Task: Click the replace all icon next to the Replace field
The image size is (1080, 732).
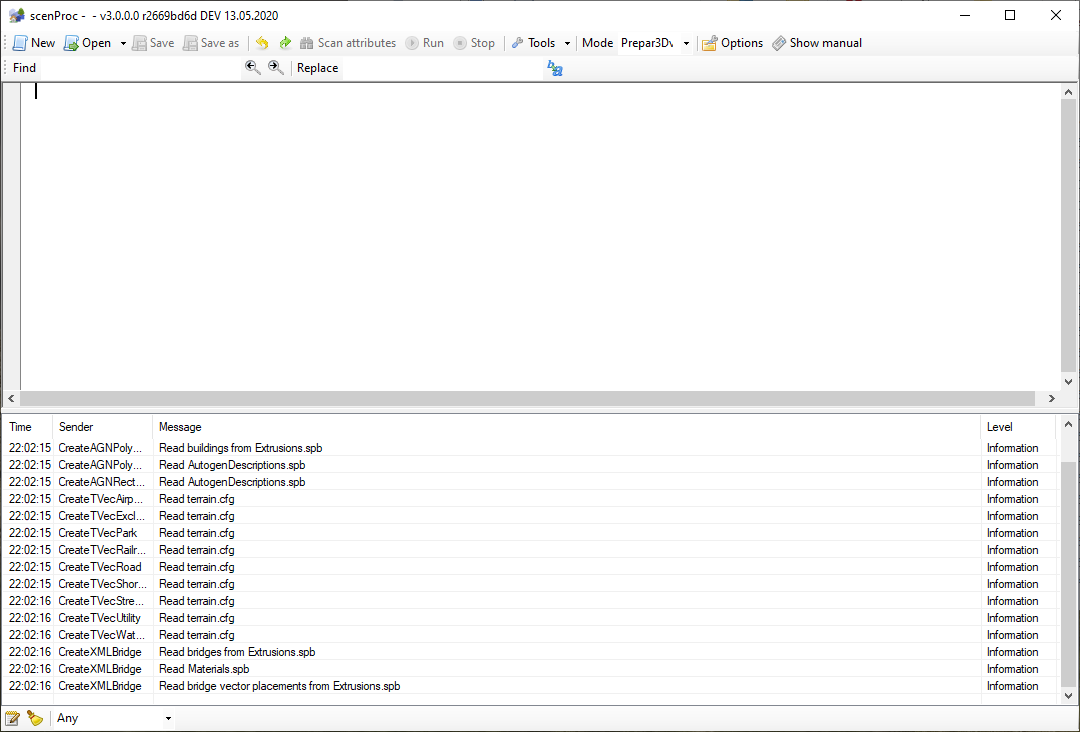Action: 554,67
